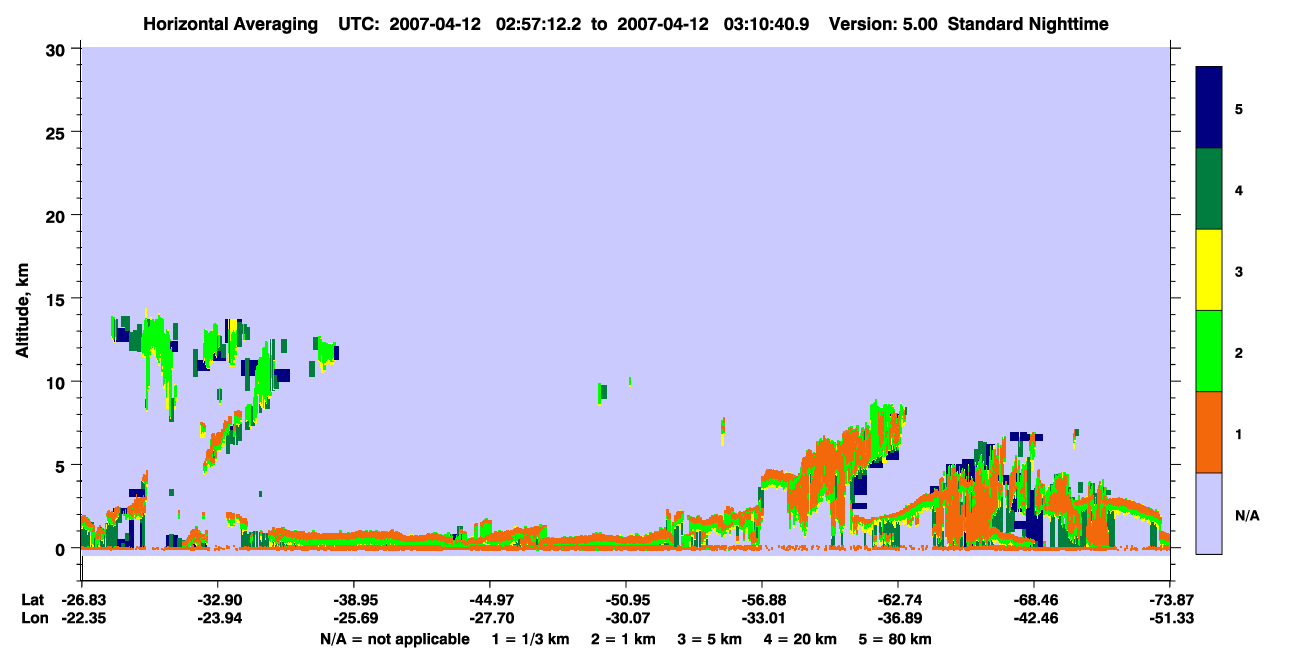
Task: Click the bright green color bar segment labeled 2
Action: click(1209, 351)
